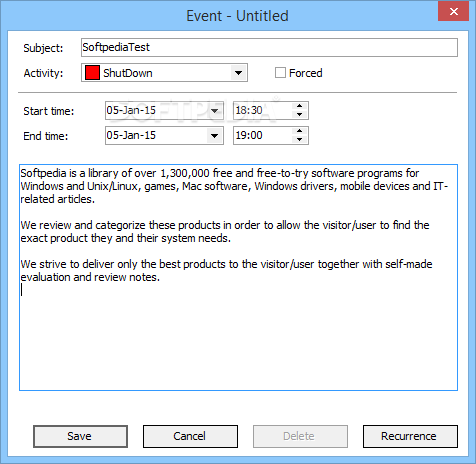Click the 'Subject:' label
Viewport: 476px width, 464px height.
click(43, 48)
